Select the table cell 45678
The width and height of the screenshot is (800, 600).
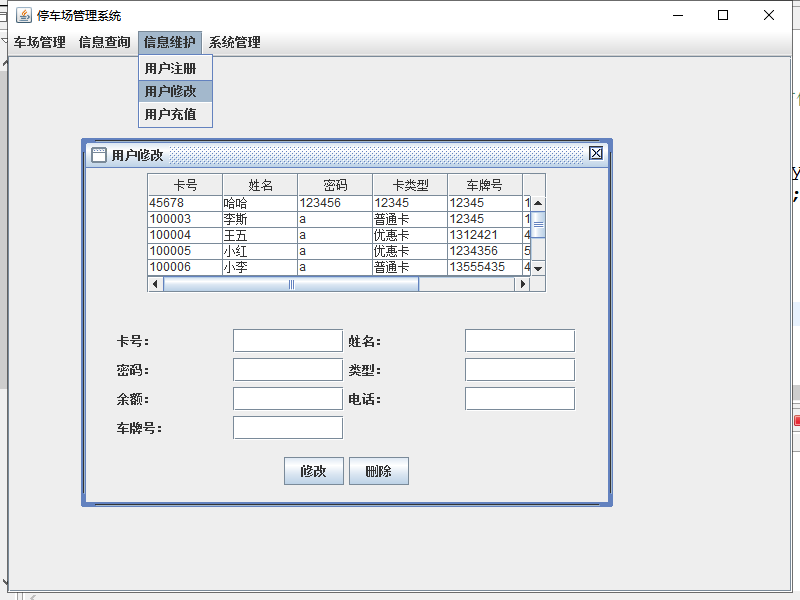pyautogui.click(x=185, y=203)
